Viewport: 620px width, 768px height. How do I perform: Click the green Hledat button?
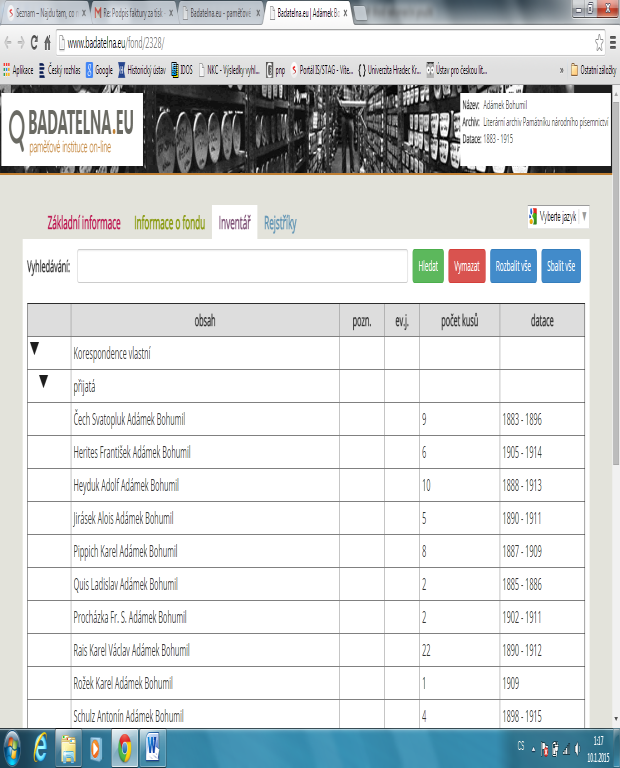[428, 266]
